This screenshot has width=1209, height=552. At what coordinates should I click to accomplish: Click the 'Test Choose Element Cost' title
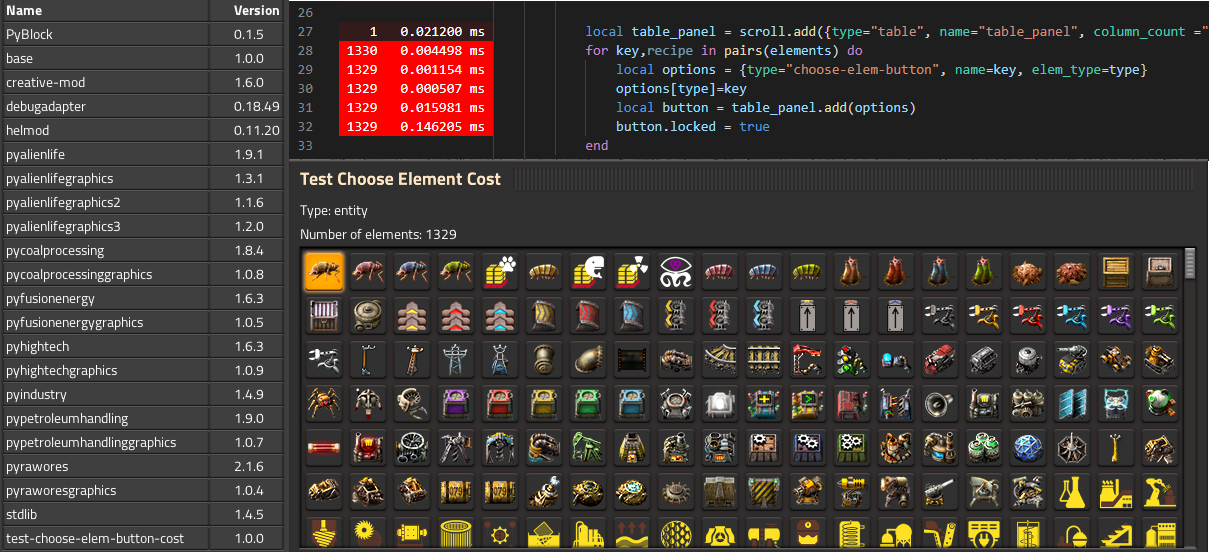[400, 179]
